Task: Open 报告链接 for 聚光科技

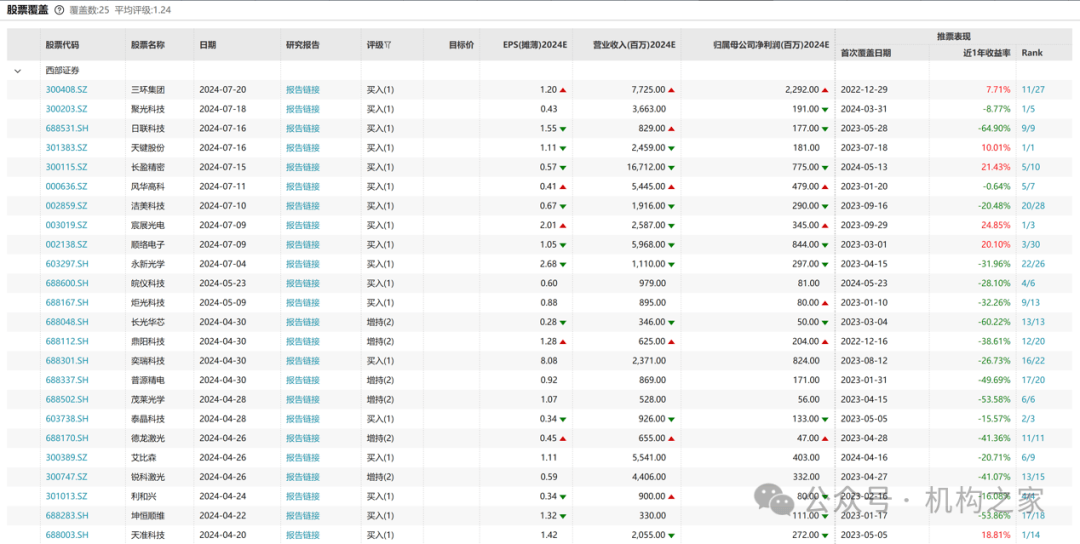Action: [302, 109]
